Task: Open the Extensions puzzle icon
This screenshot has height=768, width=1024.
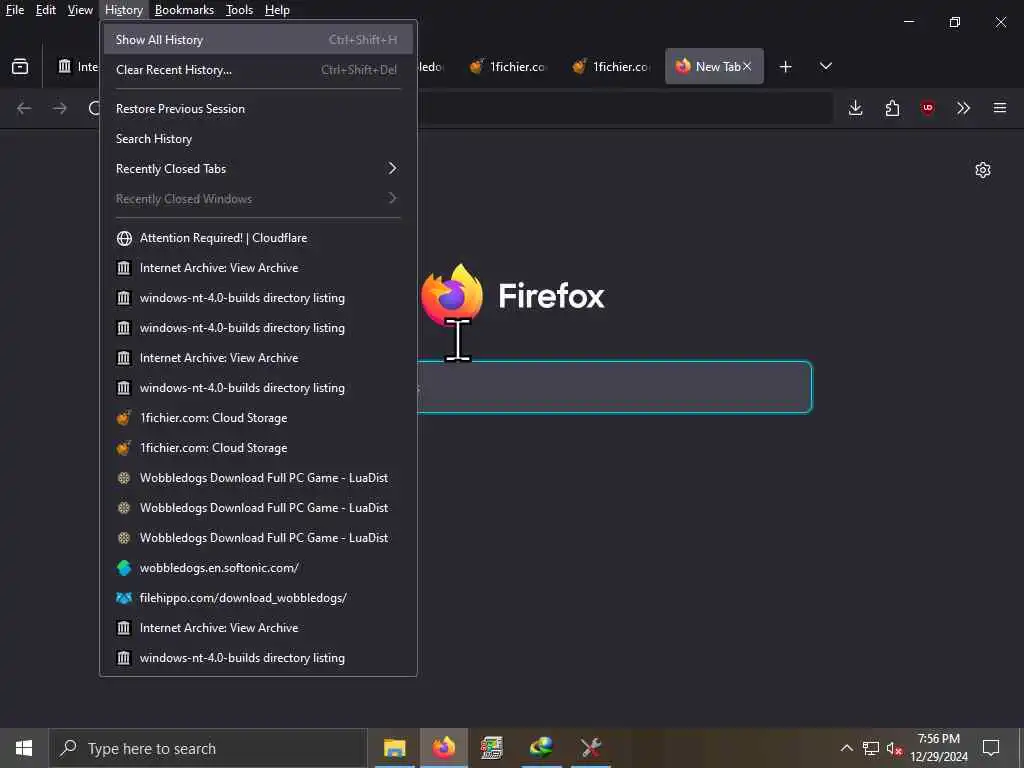Action: pos(891,108)
